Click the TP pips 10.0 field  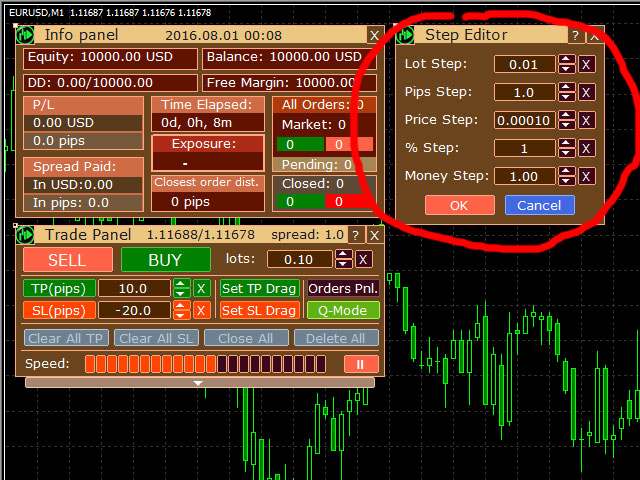[x=134, y=289]
